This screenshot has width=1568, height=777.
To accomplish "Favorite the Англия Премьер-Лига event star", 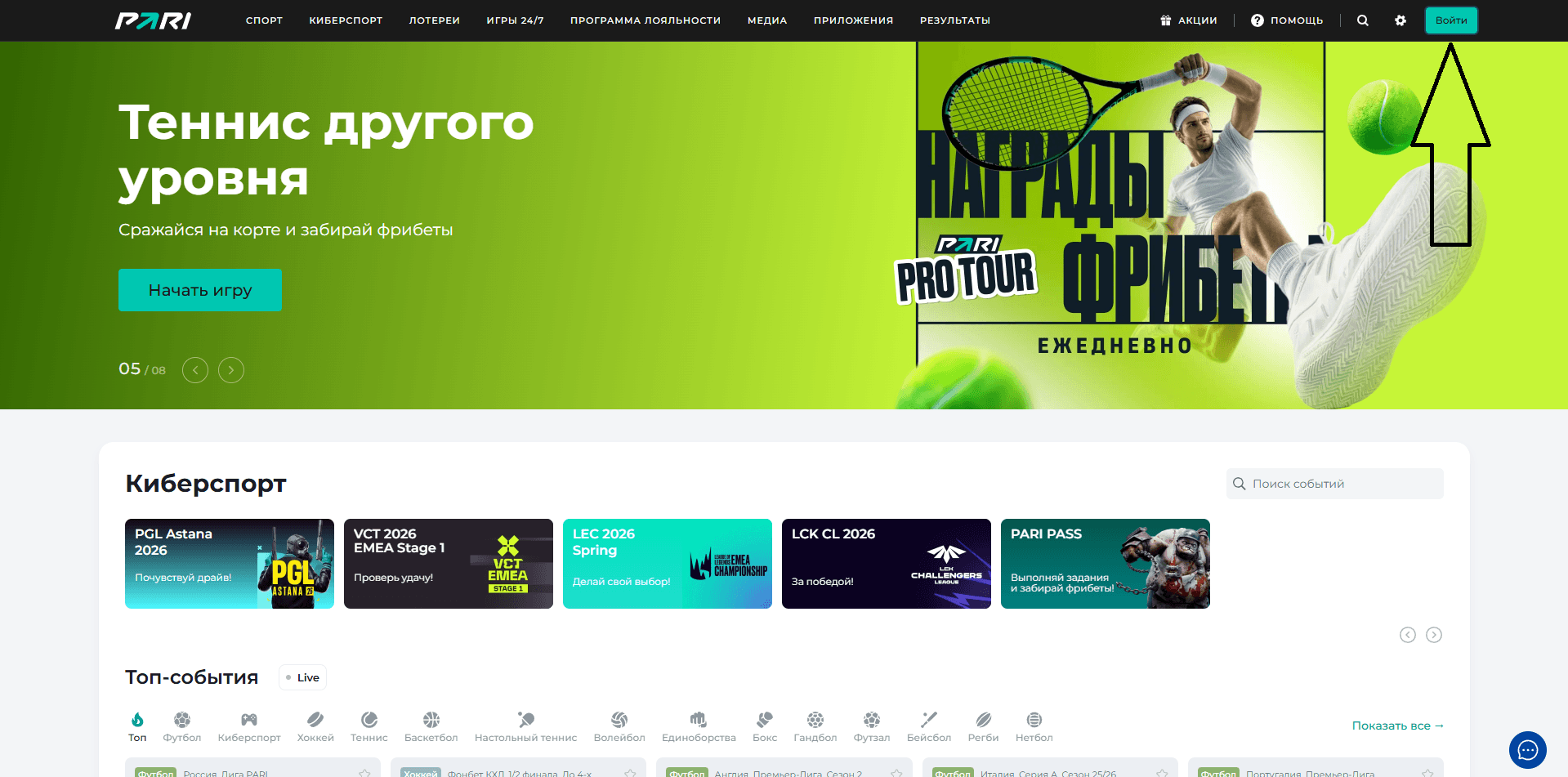I will pyautogui.click(x=896, y=772).
